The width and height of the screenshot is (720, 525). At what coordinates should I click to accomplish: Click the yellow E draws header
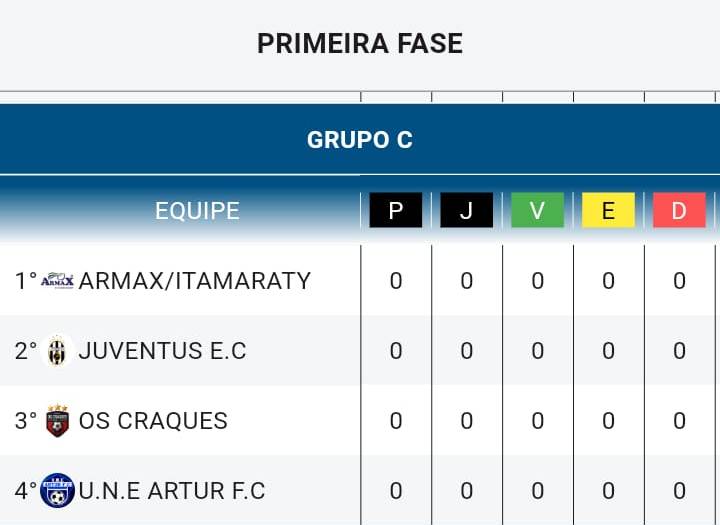pyautogui.click(x=608, y=210)
